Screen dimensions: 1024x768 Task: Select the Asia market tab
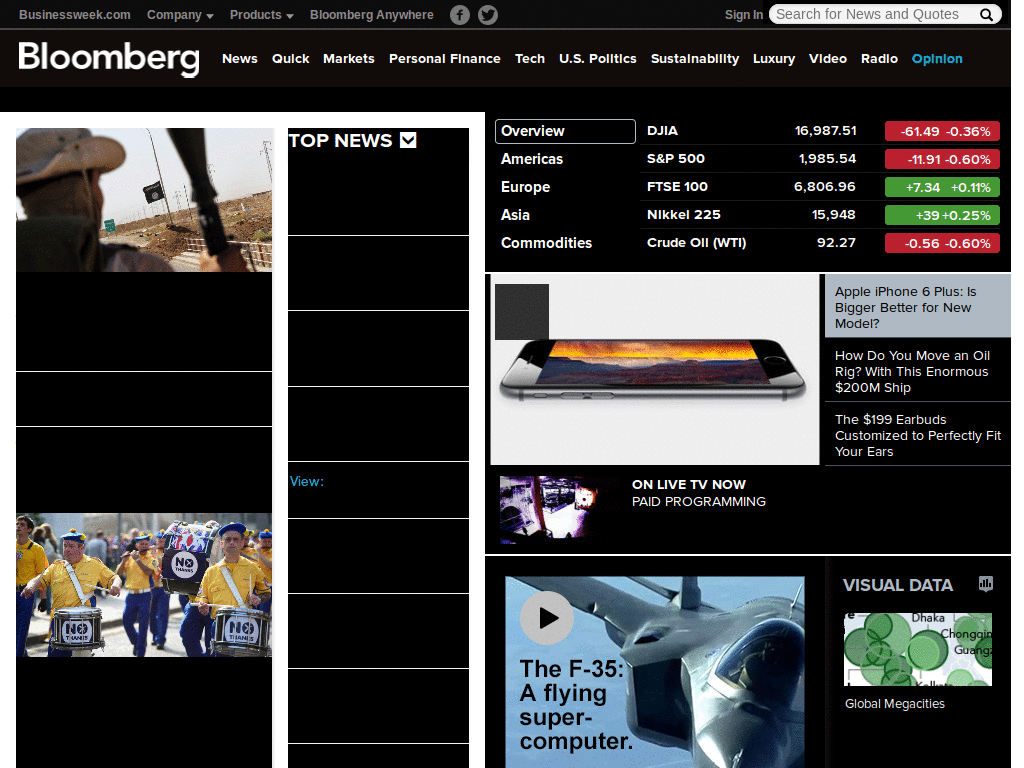(515, 216)
